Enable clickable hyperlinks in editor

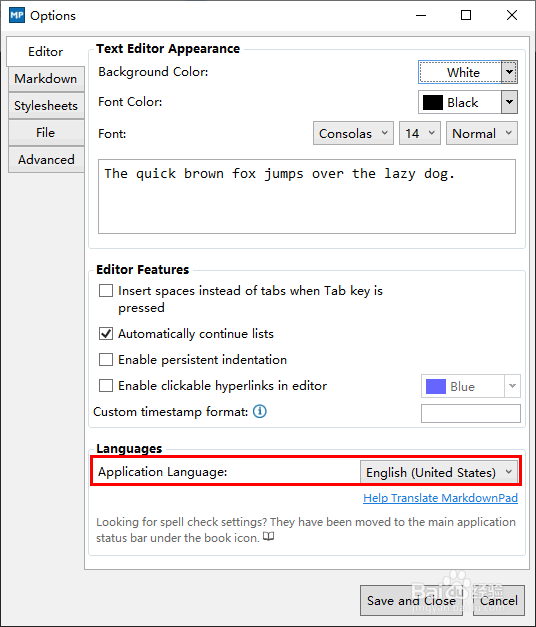point(106,385)
